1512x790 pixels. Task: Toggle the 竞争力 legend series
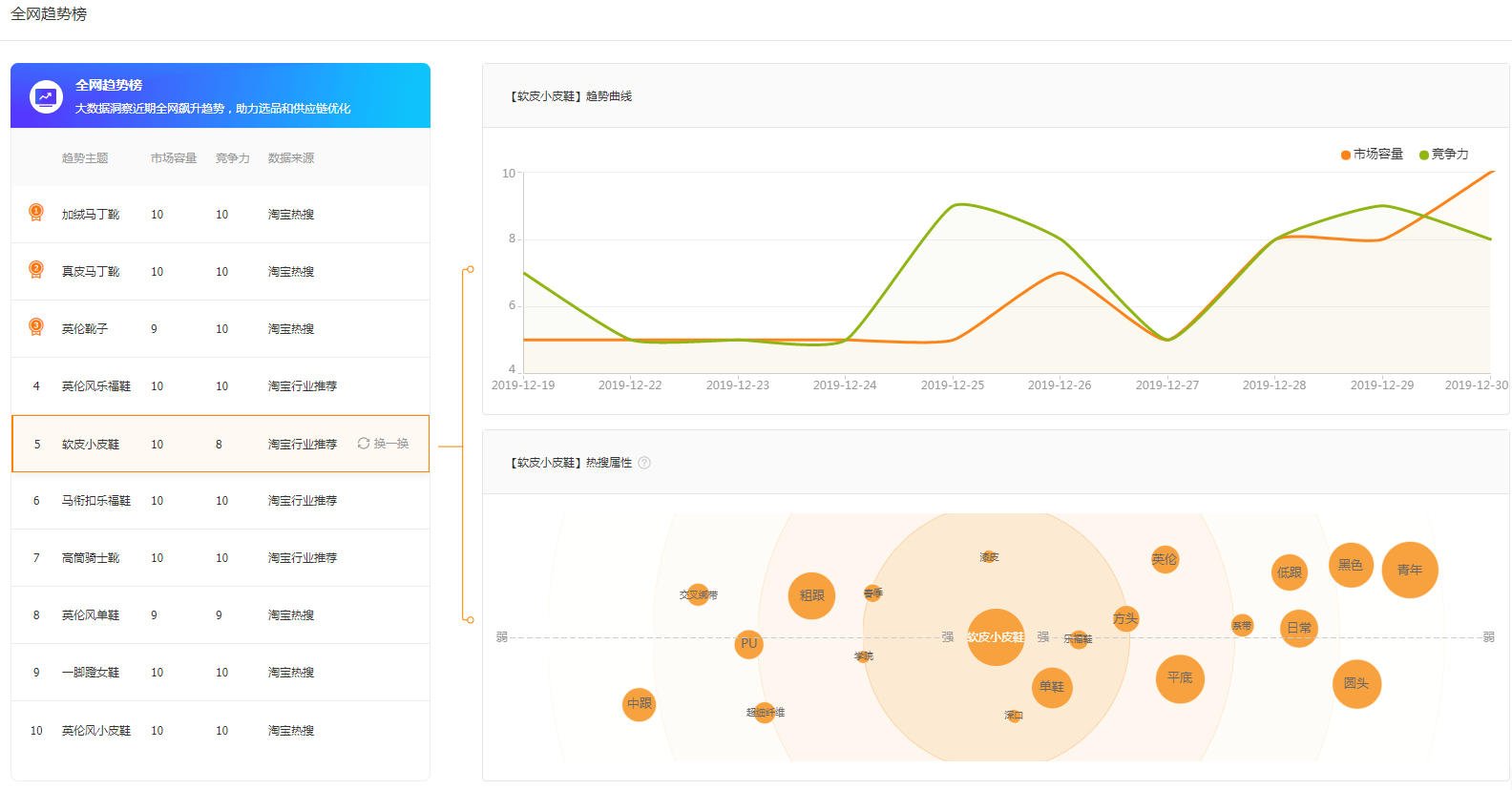click(x=1443, y=155)
